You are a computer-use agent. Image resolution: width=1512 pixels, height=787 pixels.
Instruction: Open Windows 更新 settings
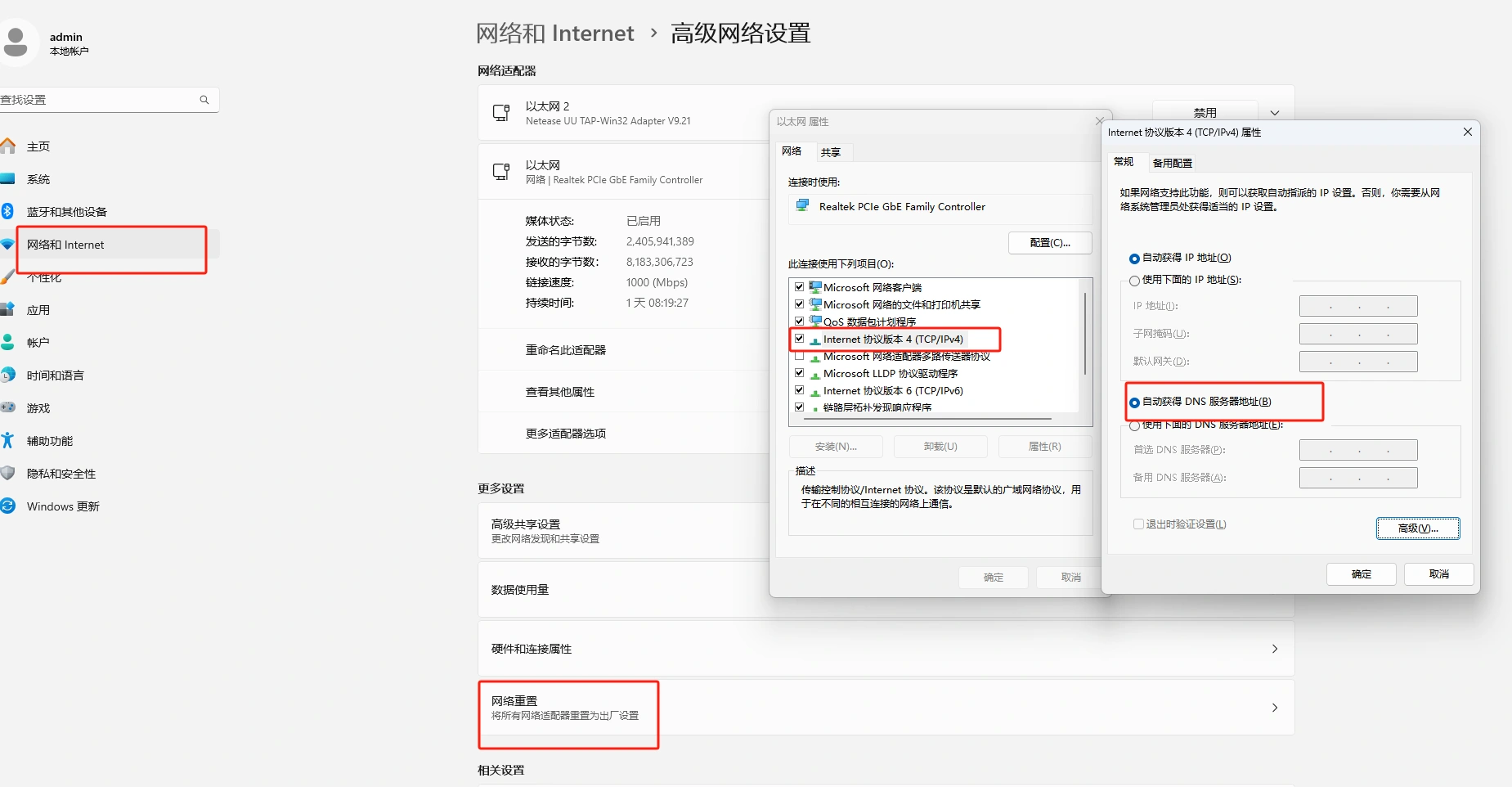pos(63,506)
